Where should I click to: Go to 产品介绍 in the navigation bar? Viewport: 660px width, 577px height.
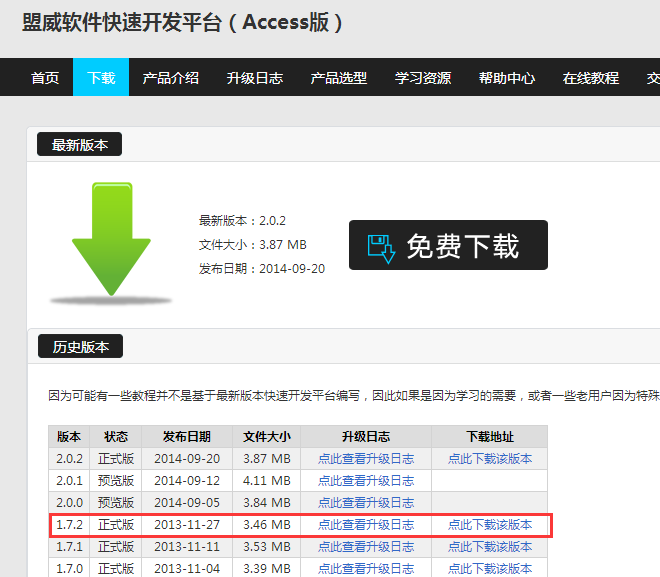tap(171, 78)
